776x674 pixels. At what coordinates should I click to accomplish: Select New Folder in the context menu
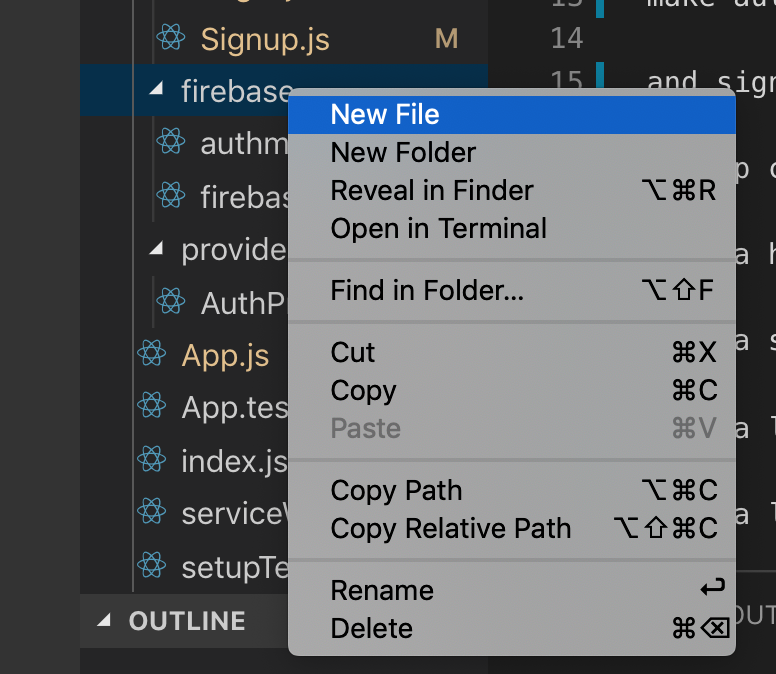[x=403, y=153]
